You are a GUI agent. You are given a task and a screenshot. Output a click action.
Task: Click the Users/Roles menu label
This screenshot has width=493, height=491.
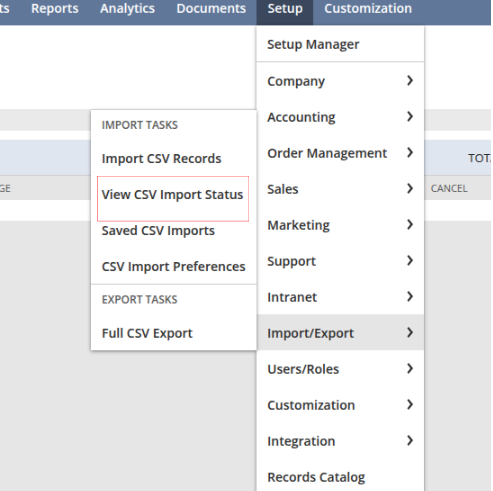[x=303, y=369]
